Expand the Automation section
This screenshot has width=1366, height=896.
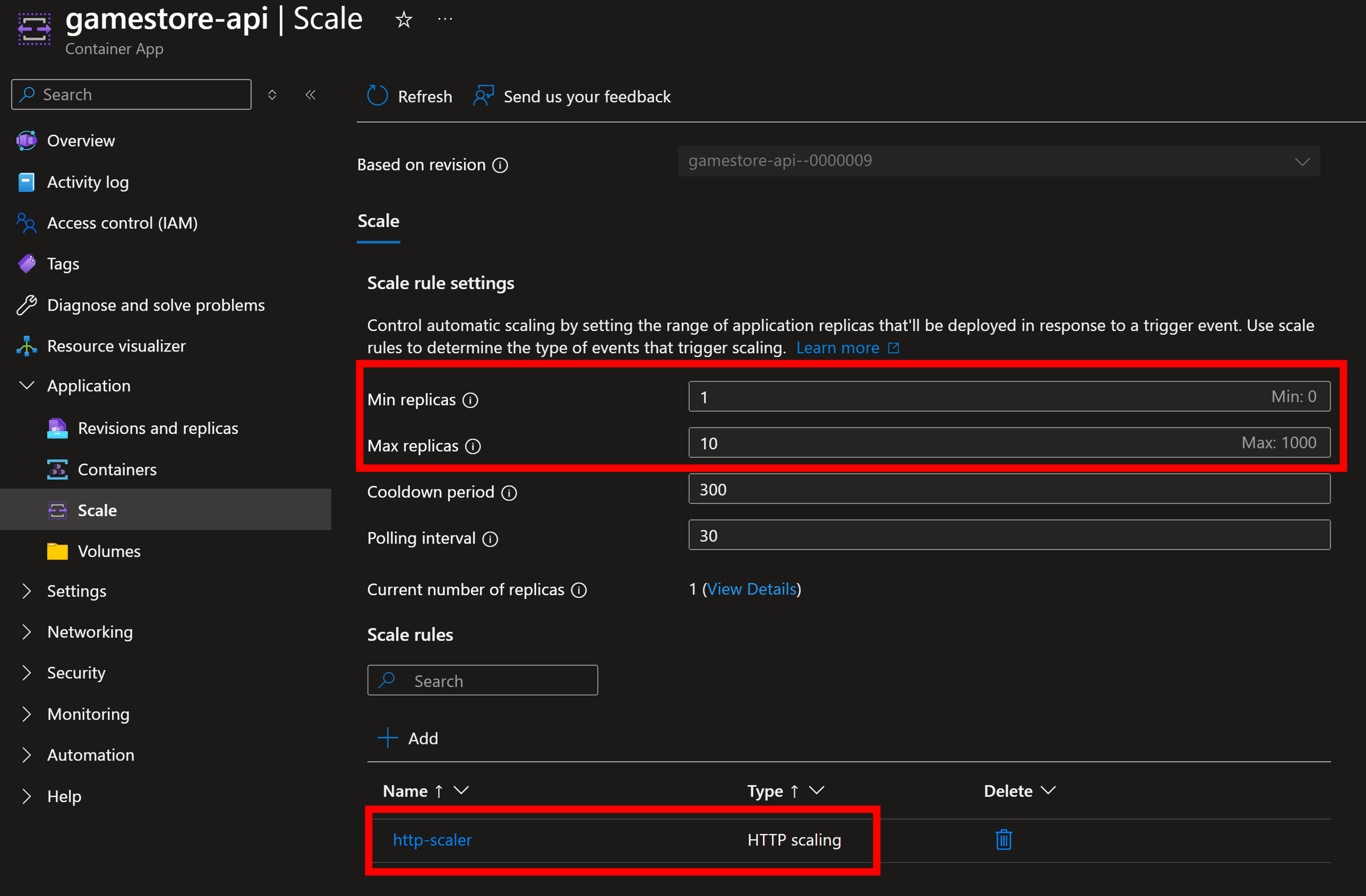(26, 755)
